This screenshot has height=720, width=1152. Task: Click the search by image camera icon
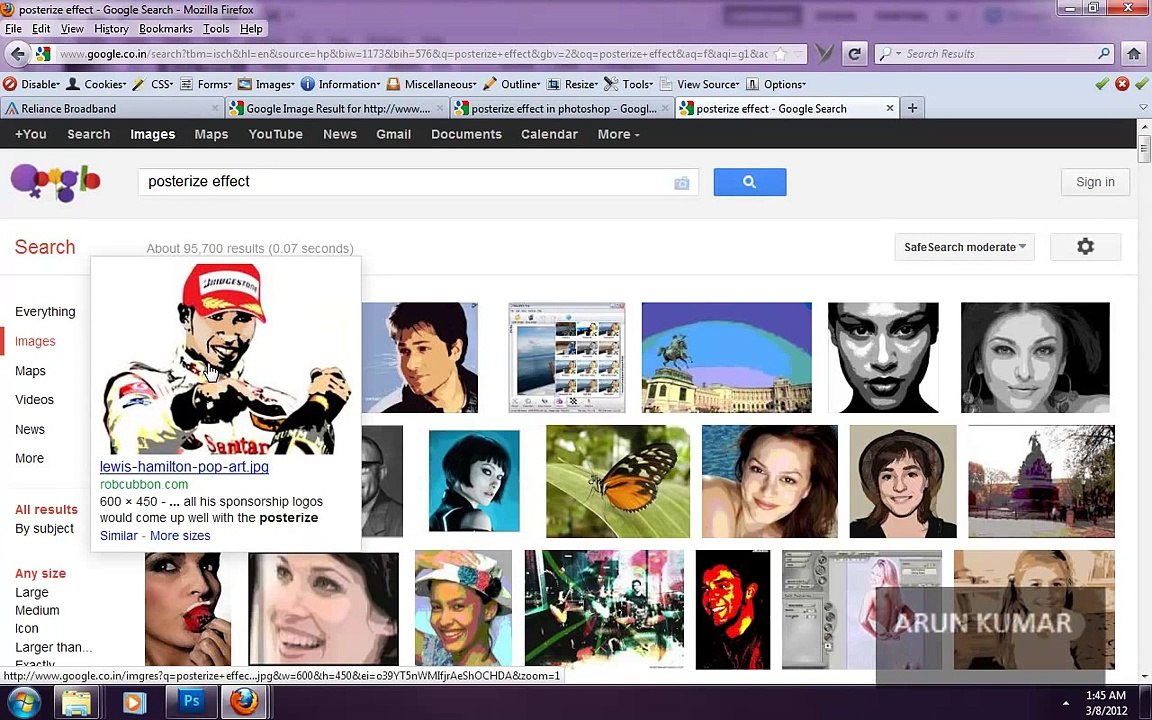click(681, 183)
